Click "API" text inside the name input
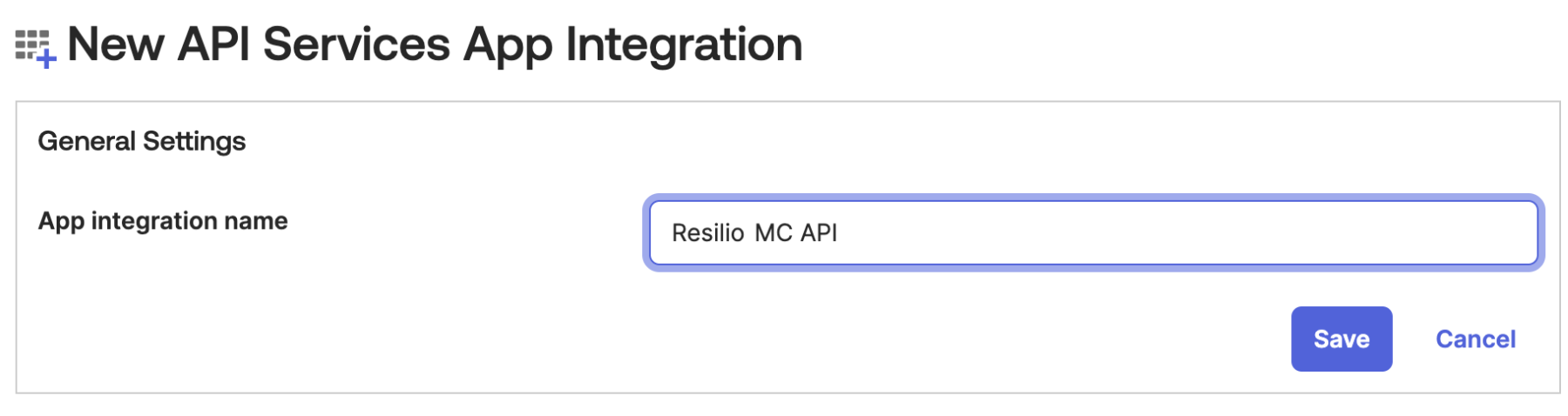 pos(818,232)
